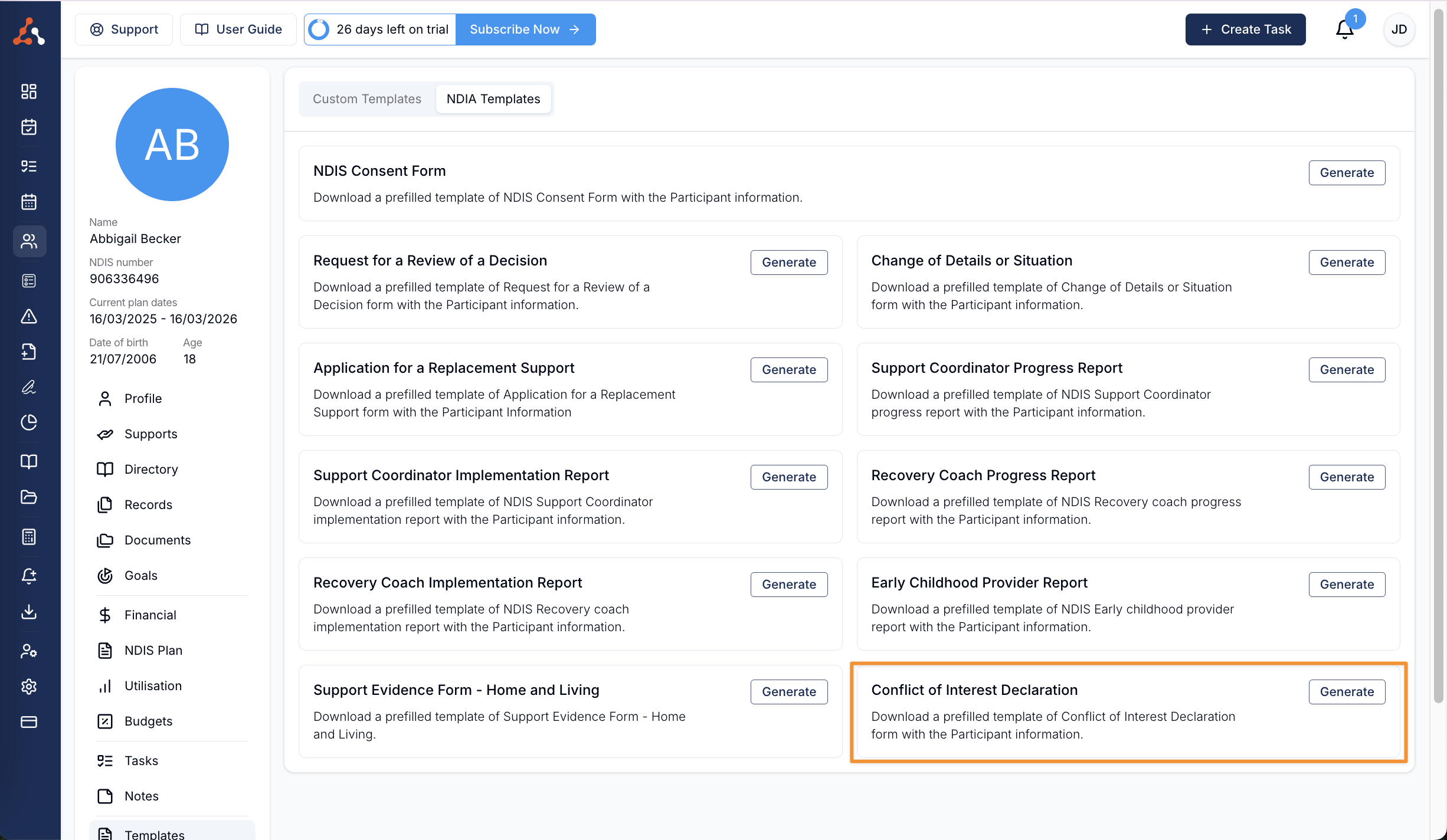Switch to the Custom Templates tab
The image size is (1447, 840).
(x=366, y=99)
